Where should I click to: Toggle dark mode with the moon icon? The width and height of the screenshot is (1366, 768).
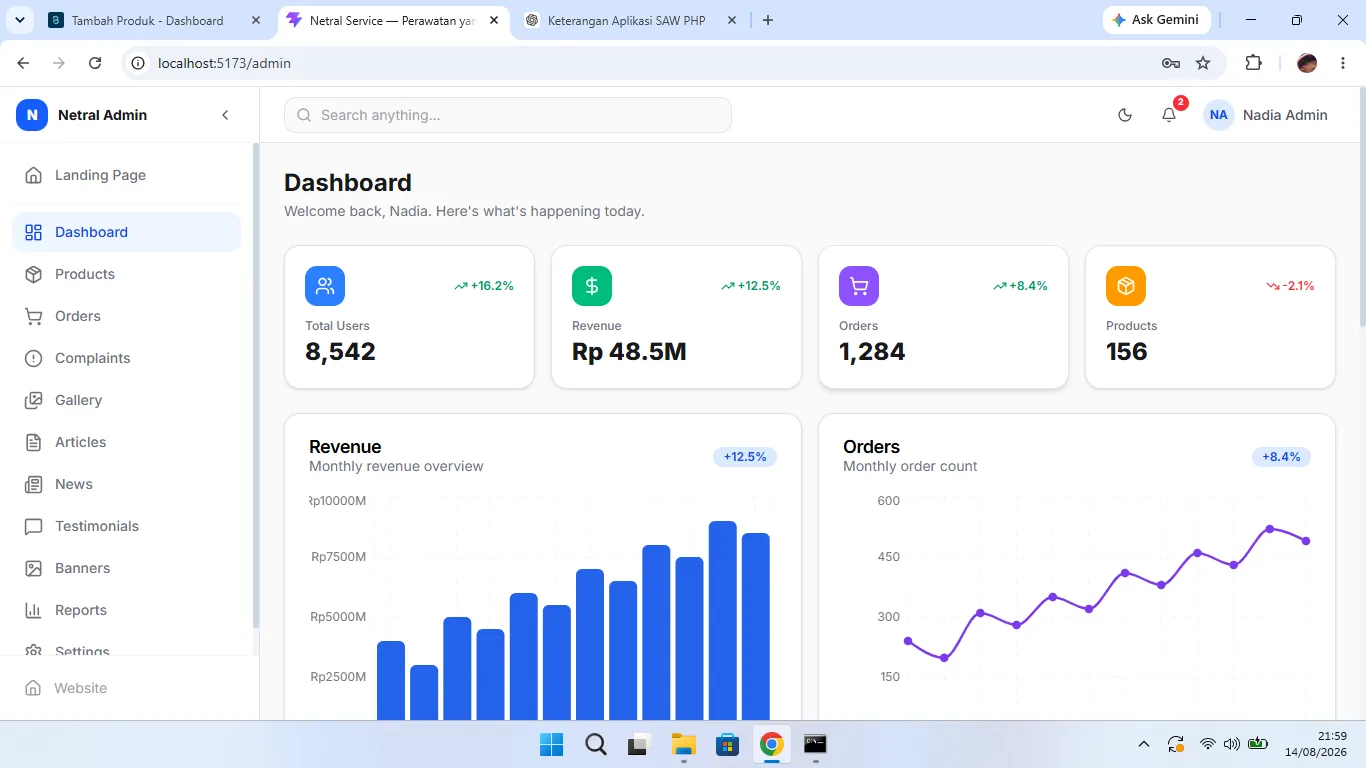(1125, 115)
